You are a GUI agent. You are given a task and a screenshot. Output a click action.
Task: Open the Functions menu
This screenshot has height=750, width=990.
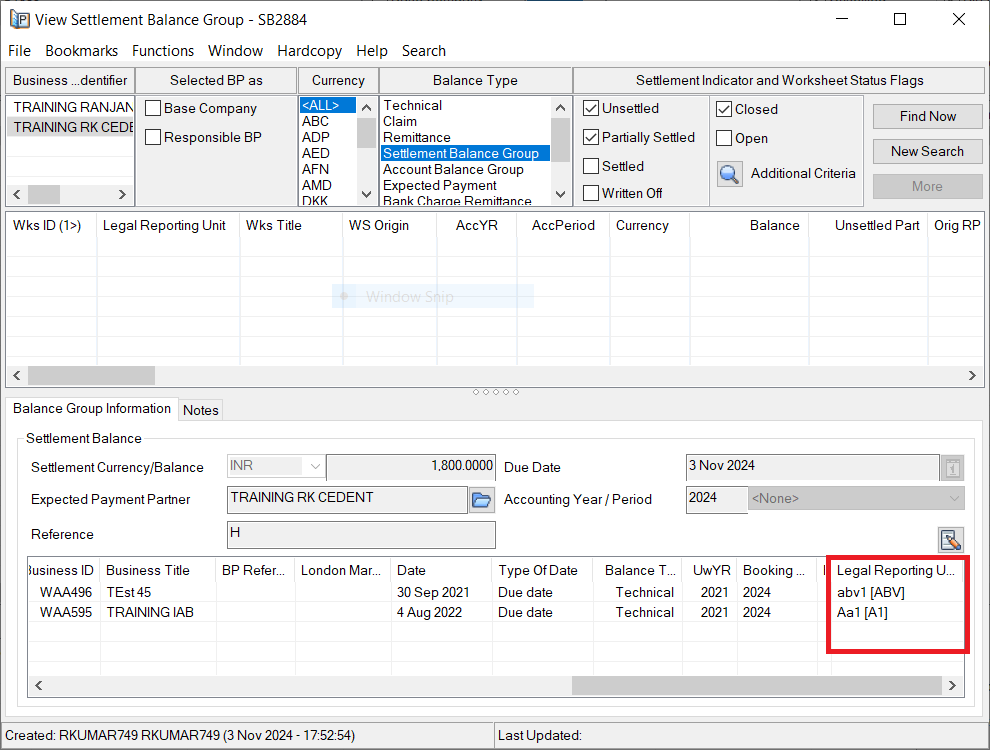click(163, 51)
